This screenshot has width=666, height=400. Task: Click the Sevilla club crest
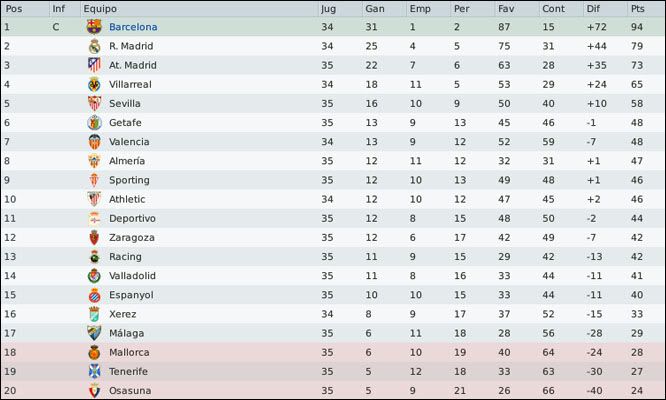[x=94, y=103]
